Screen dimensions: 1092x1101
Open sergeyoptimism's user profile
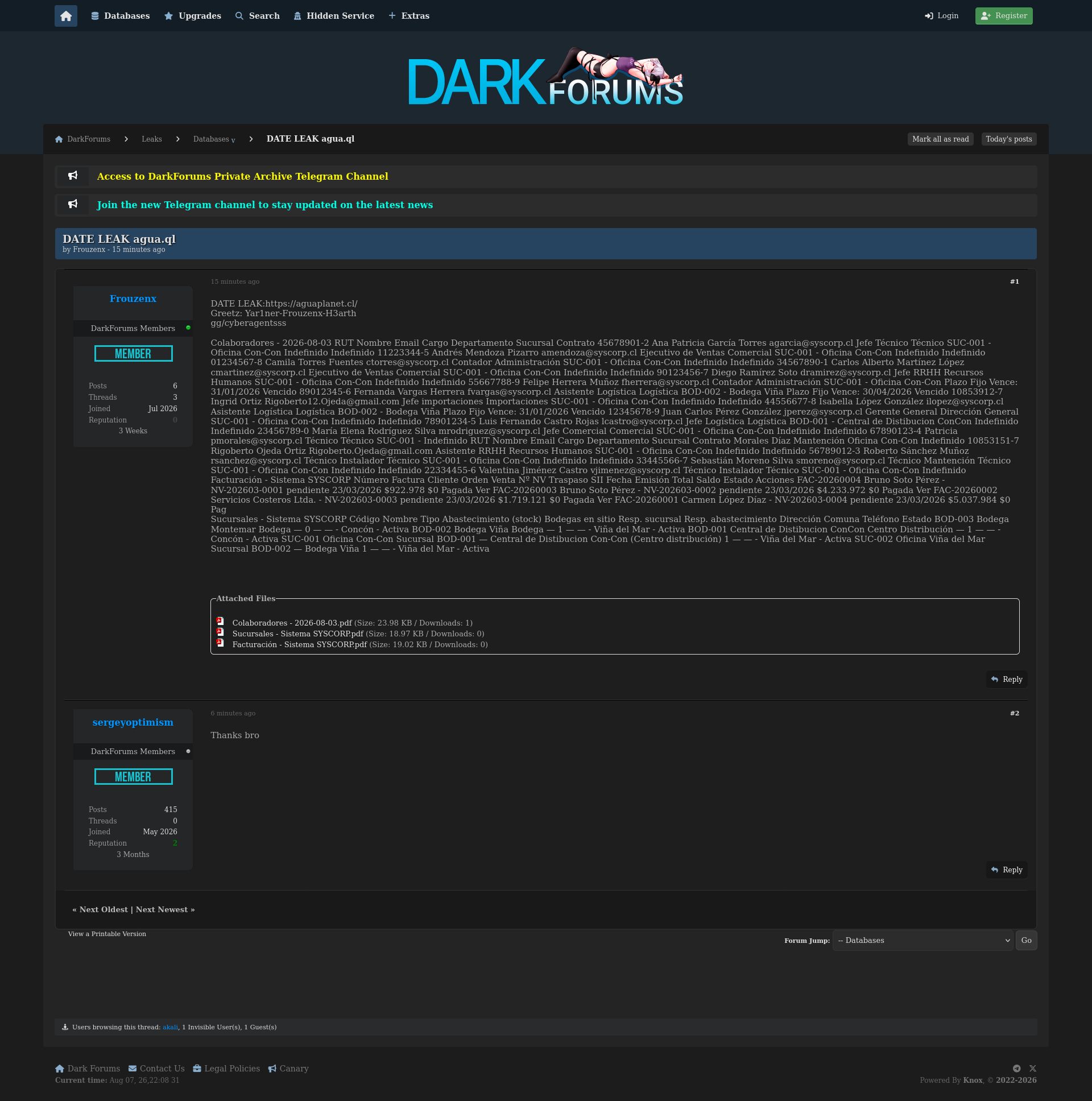point(133,723)
